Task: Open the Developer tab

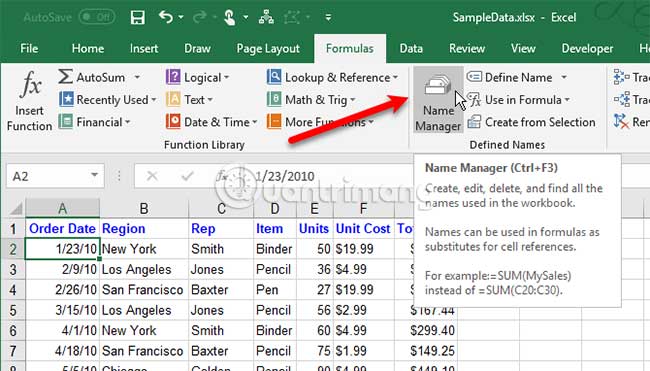Action: click(x=587, y=48)
